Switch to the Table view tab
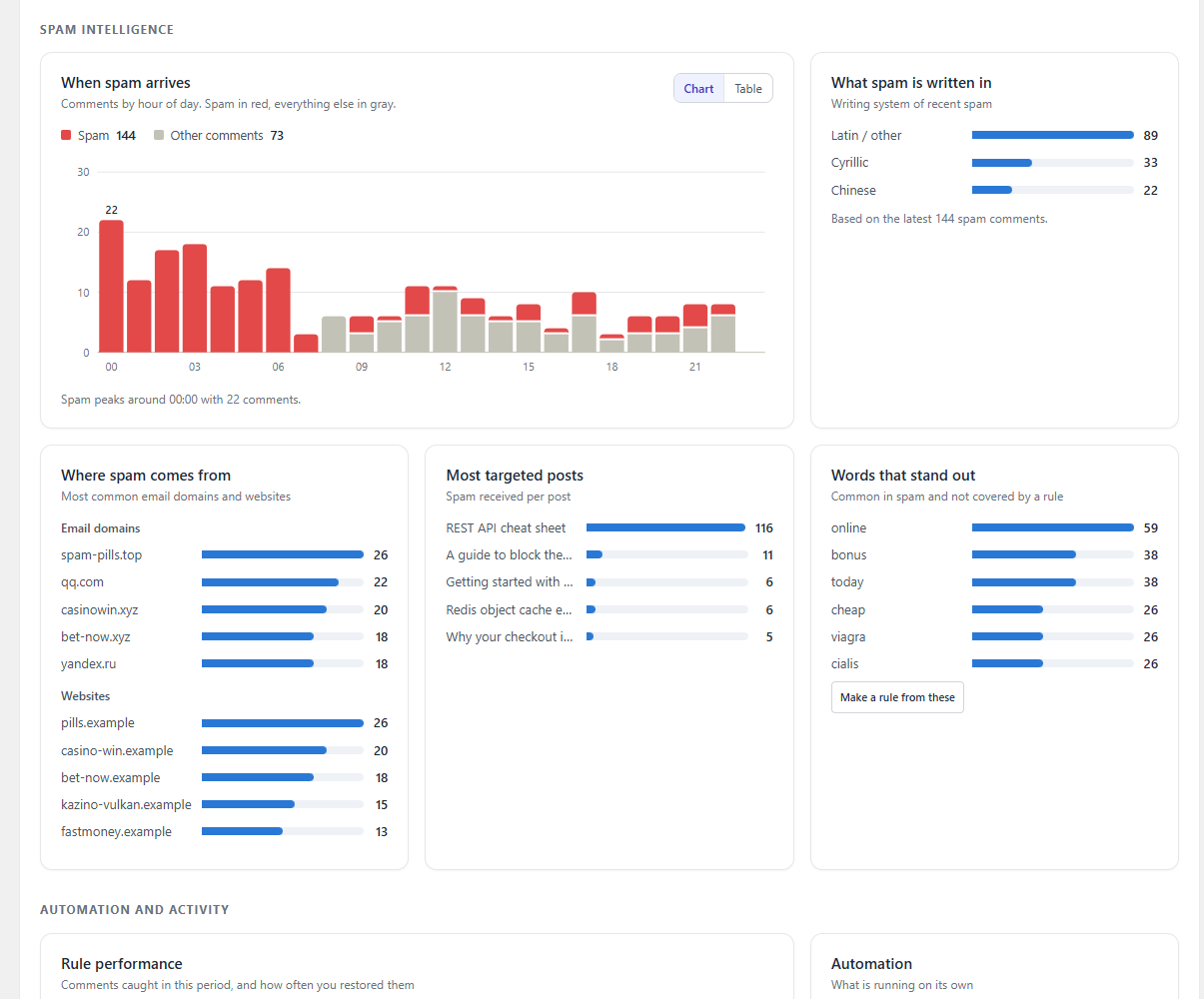 [748, 89]
